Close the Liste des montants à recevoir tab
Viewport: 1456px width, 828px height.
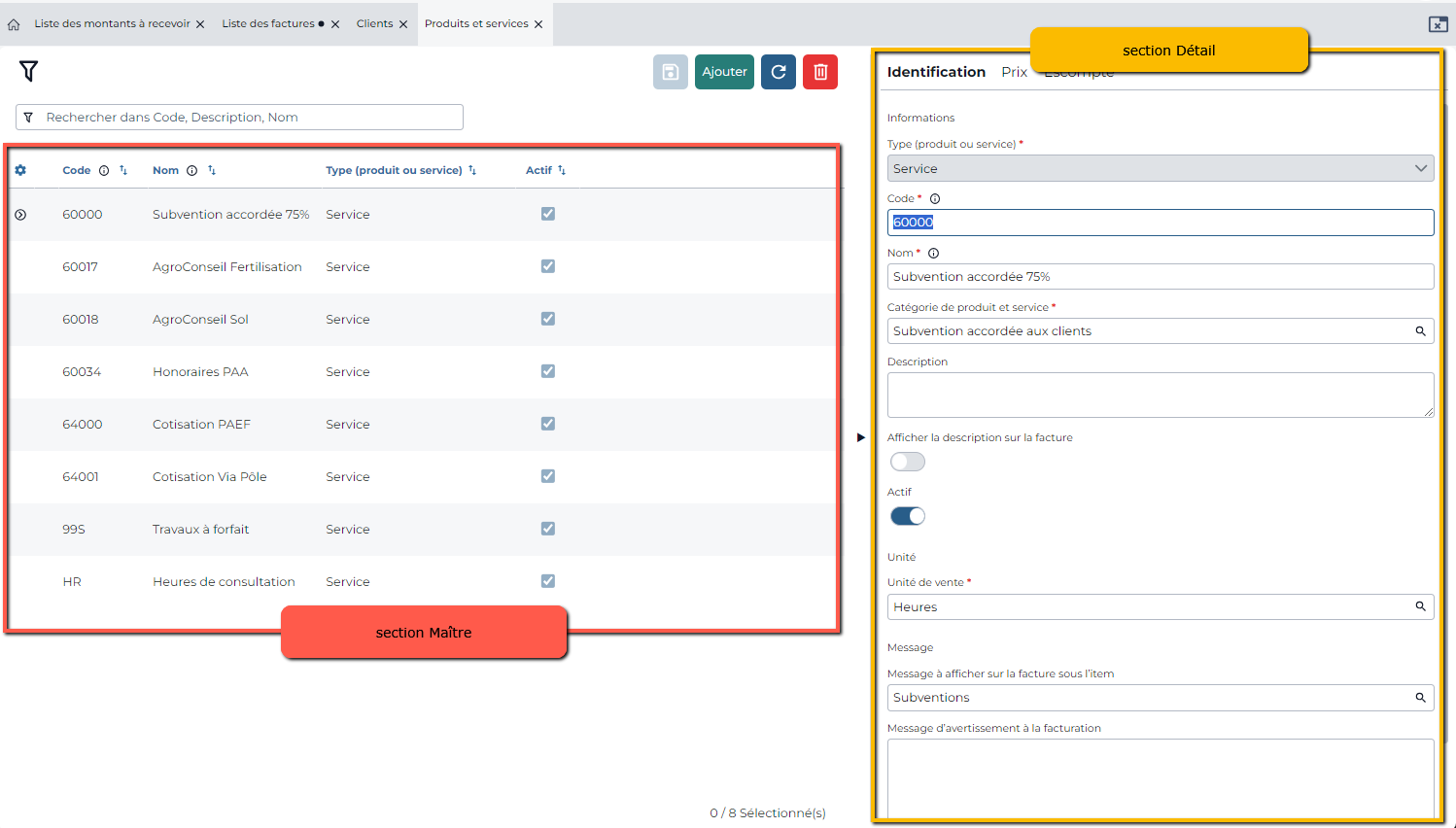(200, 24)
